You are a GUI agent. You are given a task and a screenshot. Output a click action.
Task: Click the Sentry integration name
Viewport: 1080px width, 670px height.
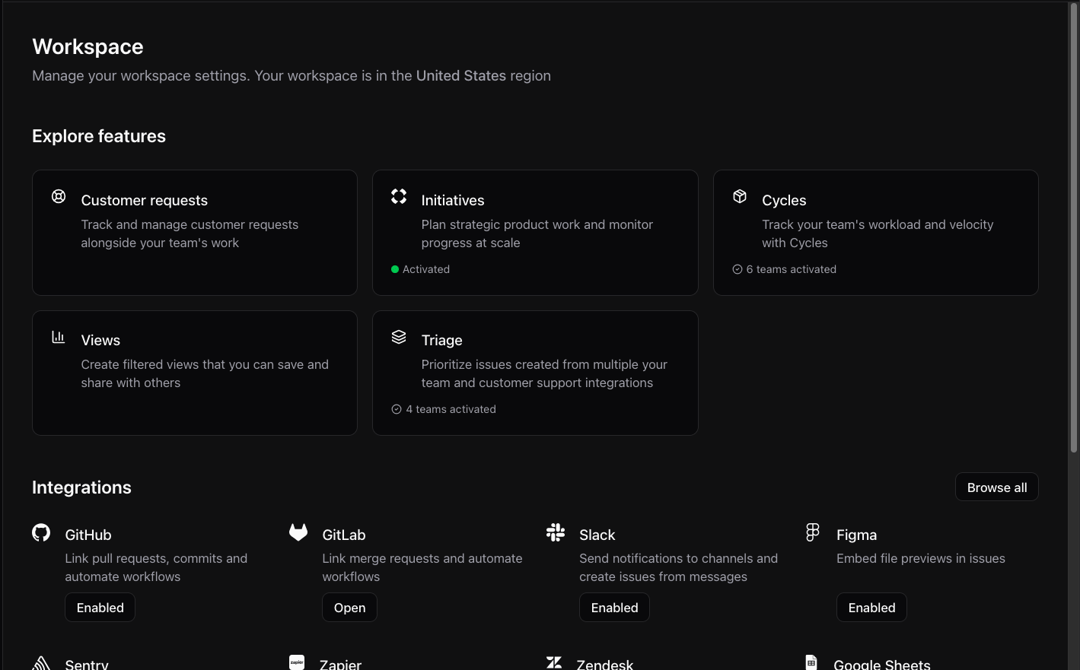pos(87,664)
